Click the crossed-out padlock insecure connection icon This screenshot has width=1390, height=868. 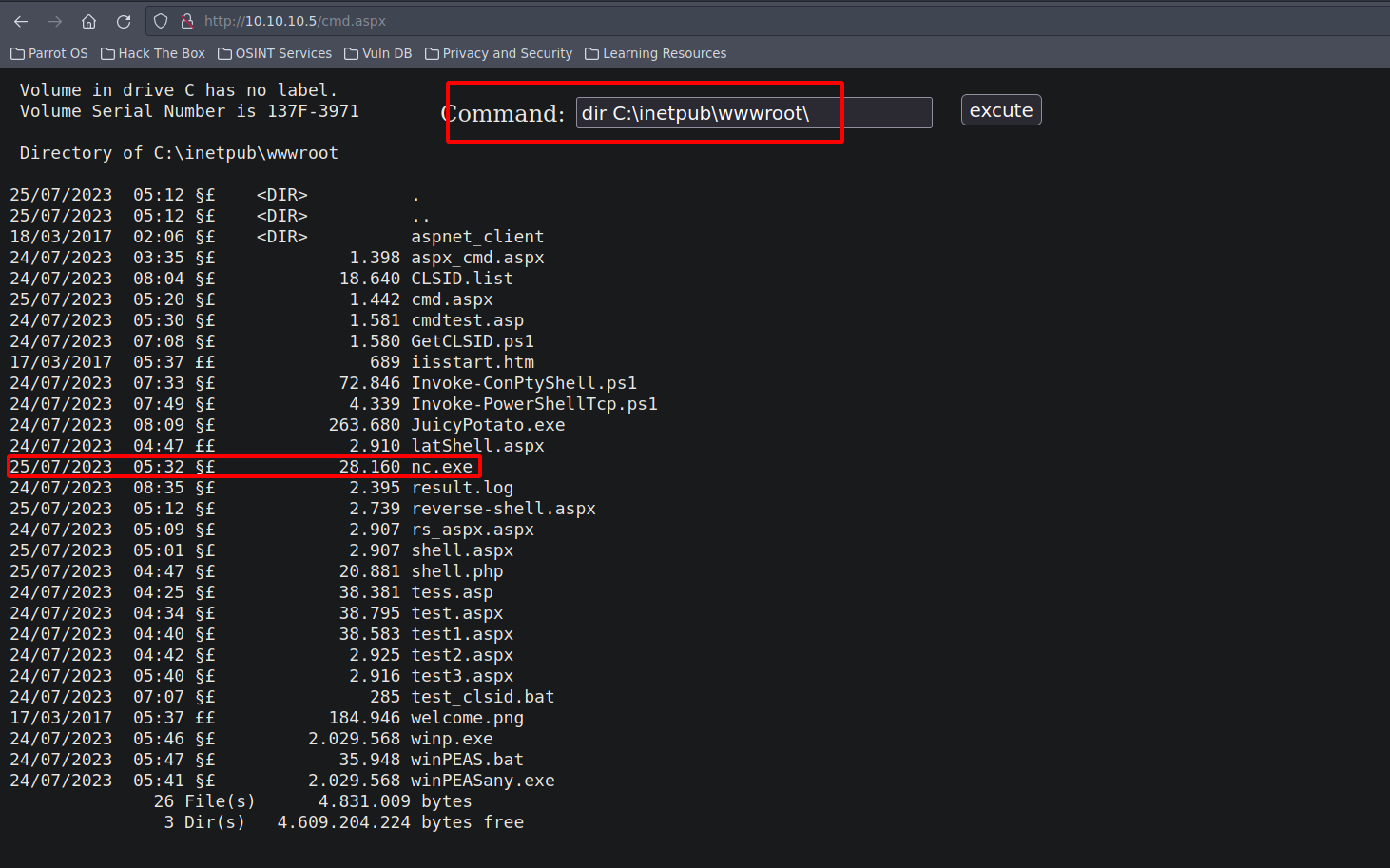click(186, 20)
